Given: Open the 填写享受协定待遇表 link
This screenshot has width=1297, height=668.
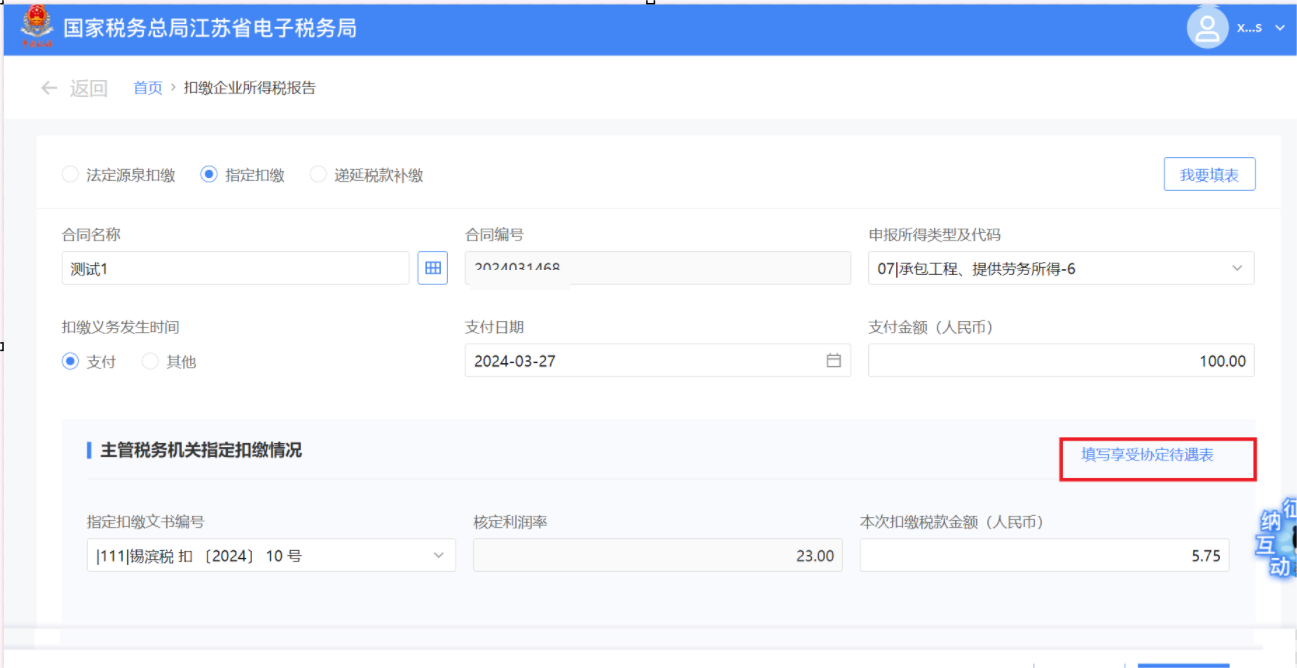Looking at the screenshot, I should point(1147,455).
